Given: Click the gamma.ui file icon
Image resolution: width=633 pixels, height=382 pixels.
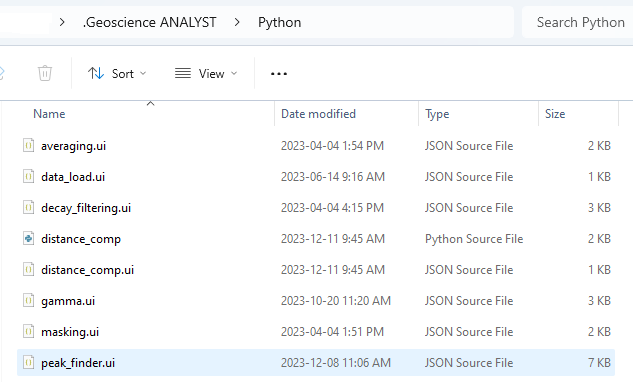Looking at the screenshot, I should click(28, 300).
